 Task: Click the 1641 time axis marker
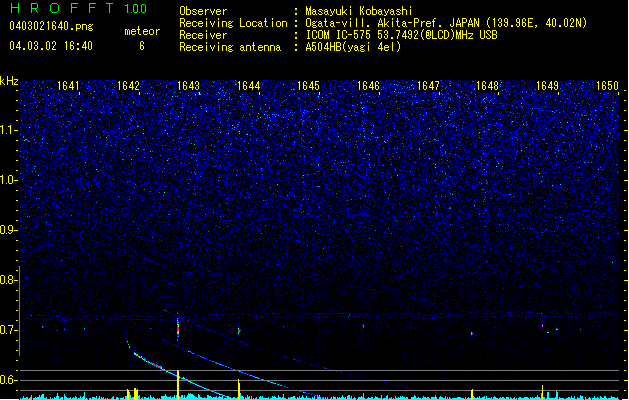[68, 86]
